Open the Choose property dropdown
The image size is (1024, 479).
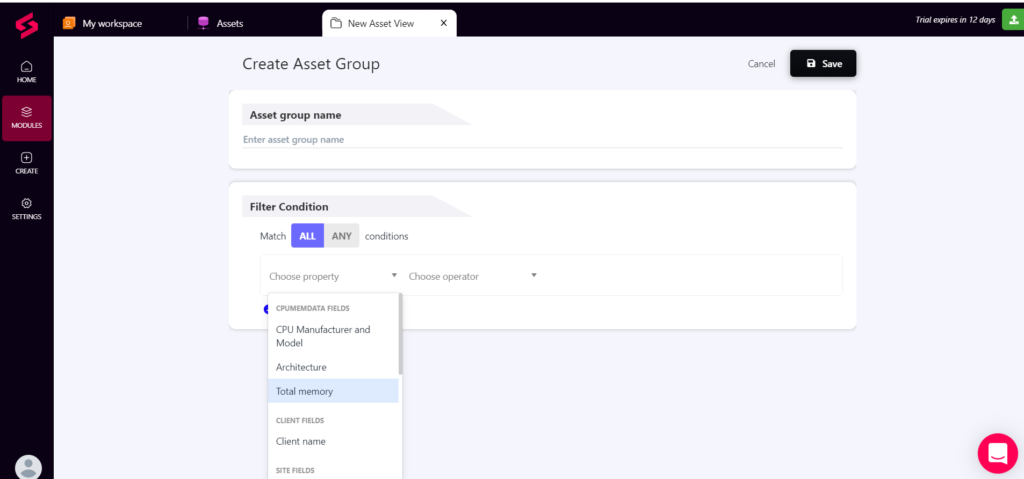pos(334,276)
